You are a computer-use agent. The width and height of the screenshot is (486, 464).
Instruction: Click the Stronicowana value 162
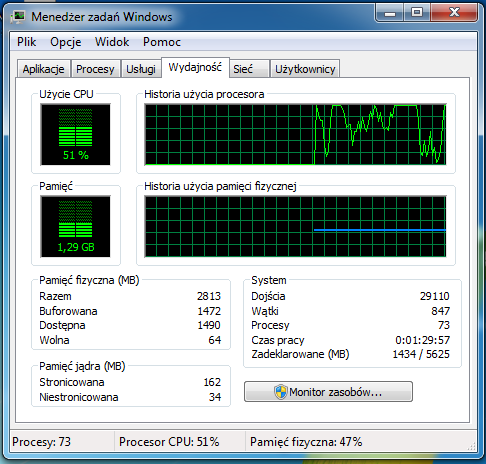[212, 382]
